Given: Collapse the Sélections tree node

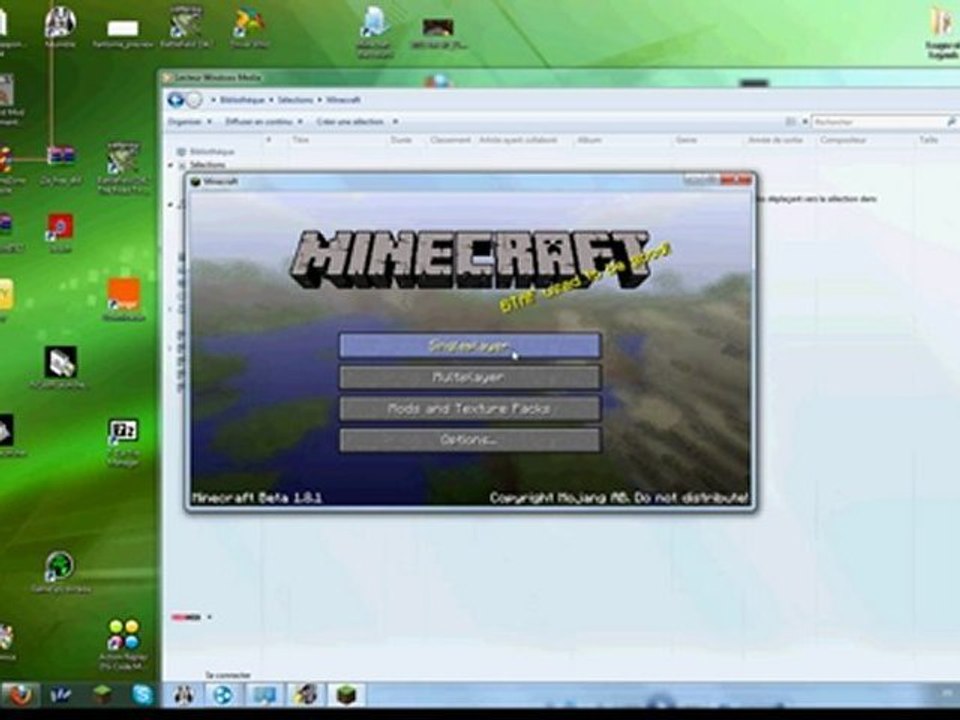Looking at the screenshot, I should tap(171, 165).
